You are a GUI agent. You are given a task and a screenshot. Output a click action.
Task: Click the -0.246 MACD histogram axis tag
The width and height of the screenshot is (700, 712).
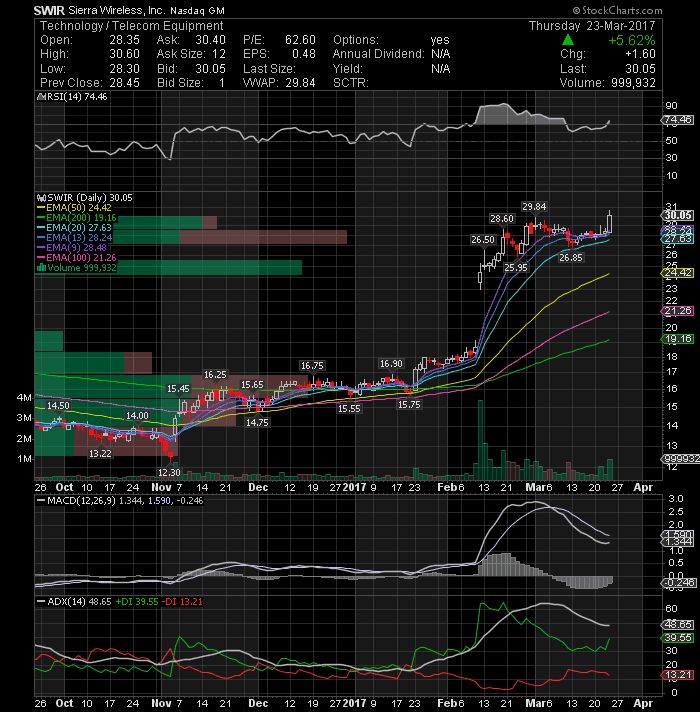(x=678, y=583)
